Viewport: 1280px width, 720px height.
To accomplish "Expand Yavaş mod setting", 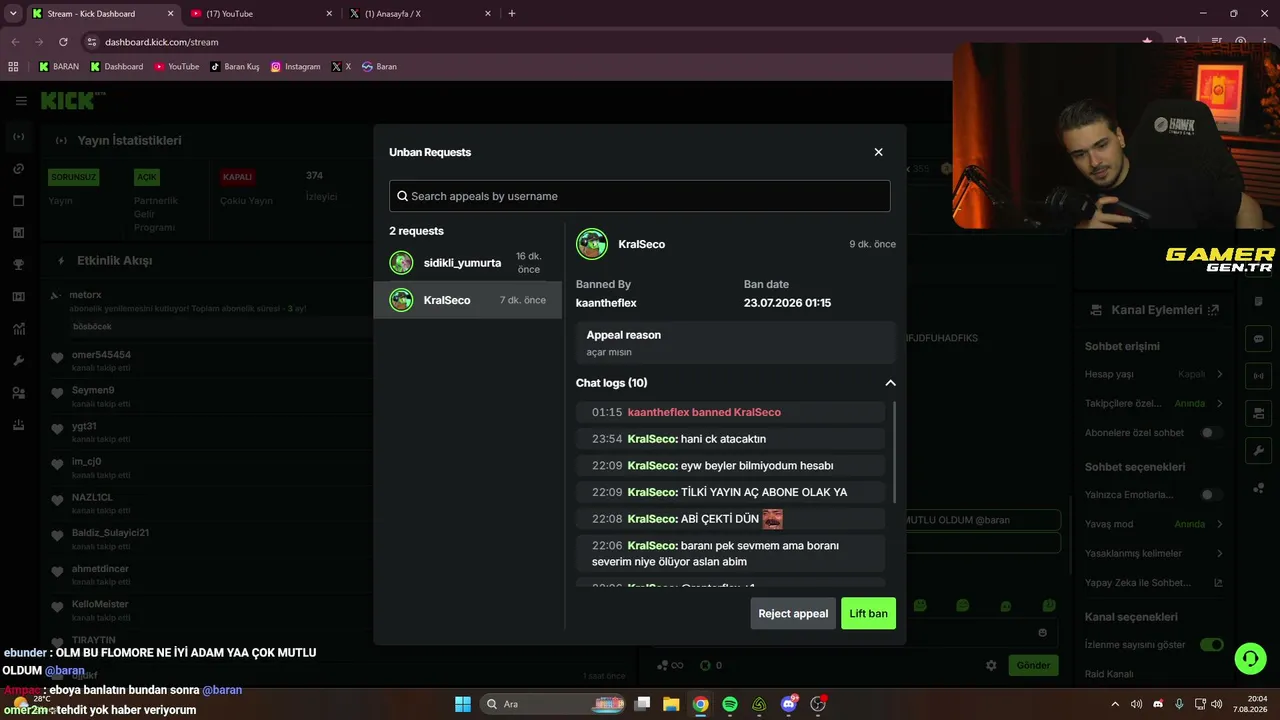I will click(x=1154, y=524).
